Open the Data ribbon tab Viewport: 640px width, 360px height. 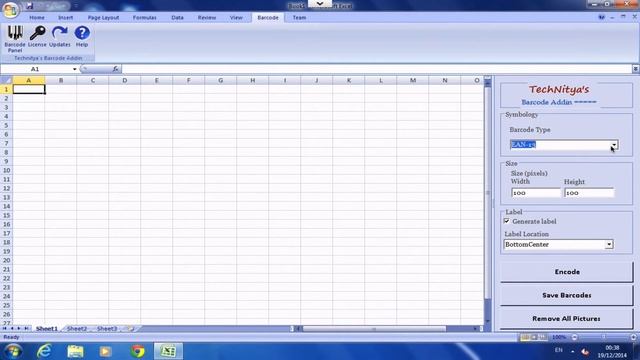(177, 18)
